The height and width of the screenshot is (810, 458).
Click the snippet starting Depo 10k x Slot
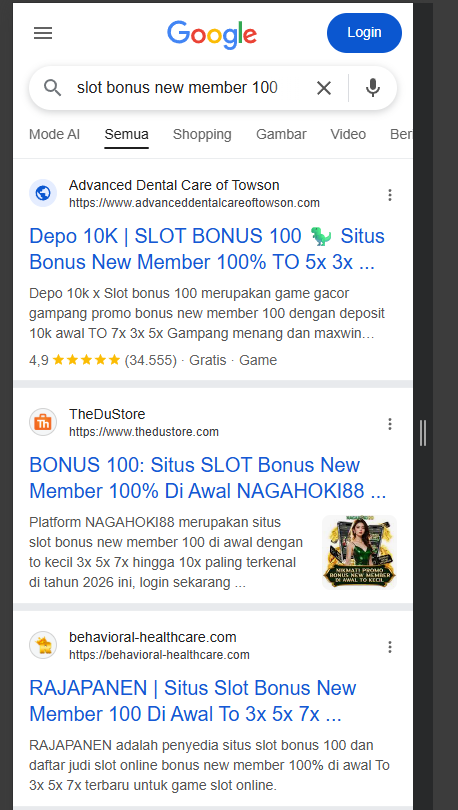207,314
